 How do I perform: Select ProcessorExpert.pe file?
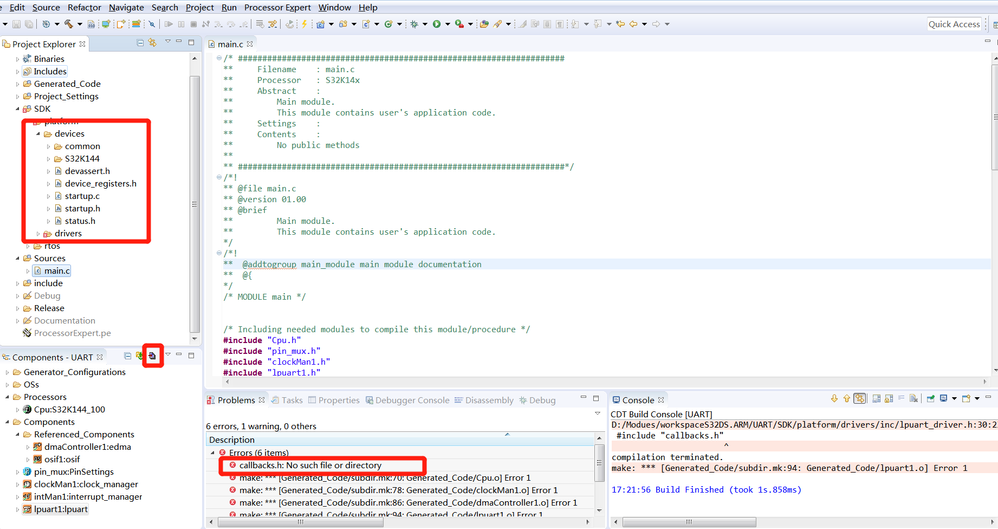(x=72, y=333)
